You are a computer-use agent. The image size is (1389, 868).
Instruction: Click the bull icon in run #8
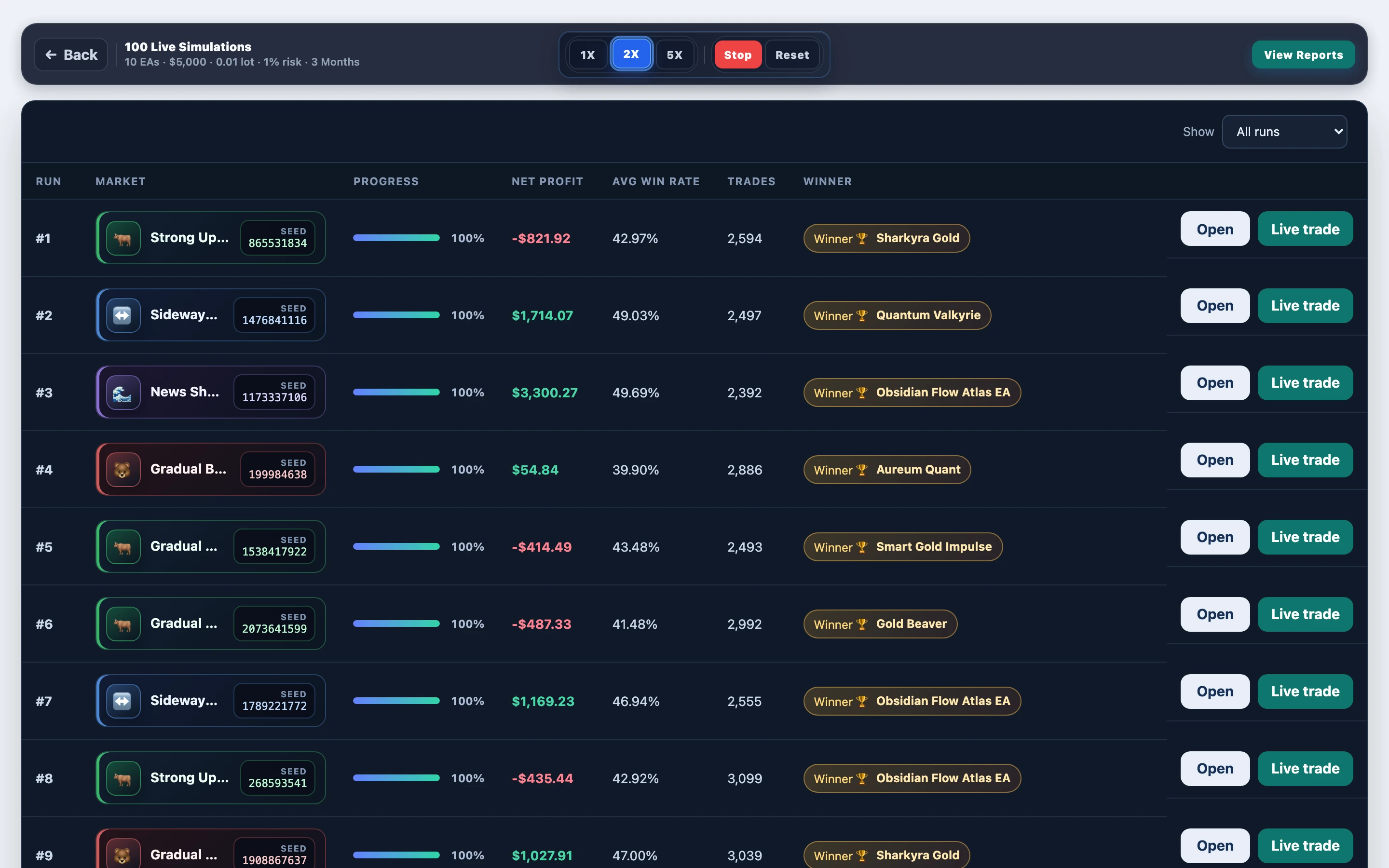pos(123,778)
